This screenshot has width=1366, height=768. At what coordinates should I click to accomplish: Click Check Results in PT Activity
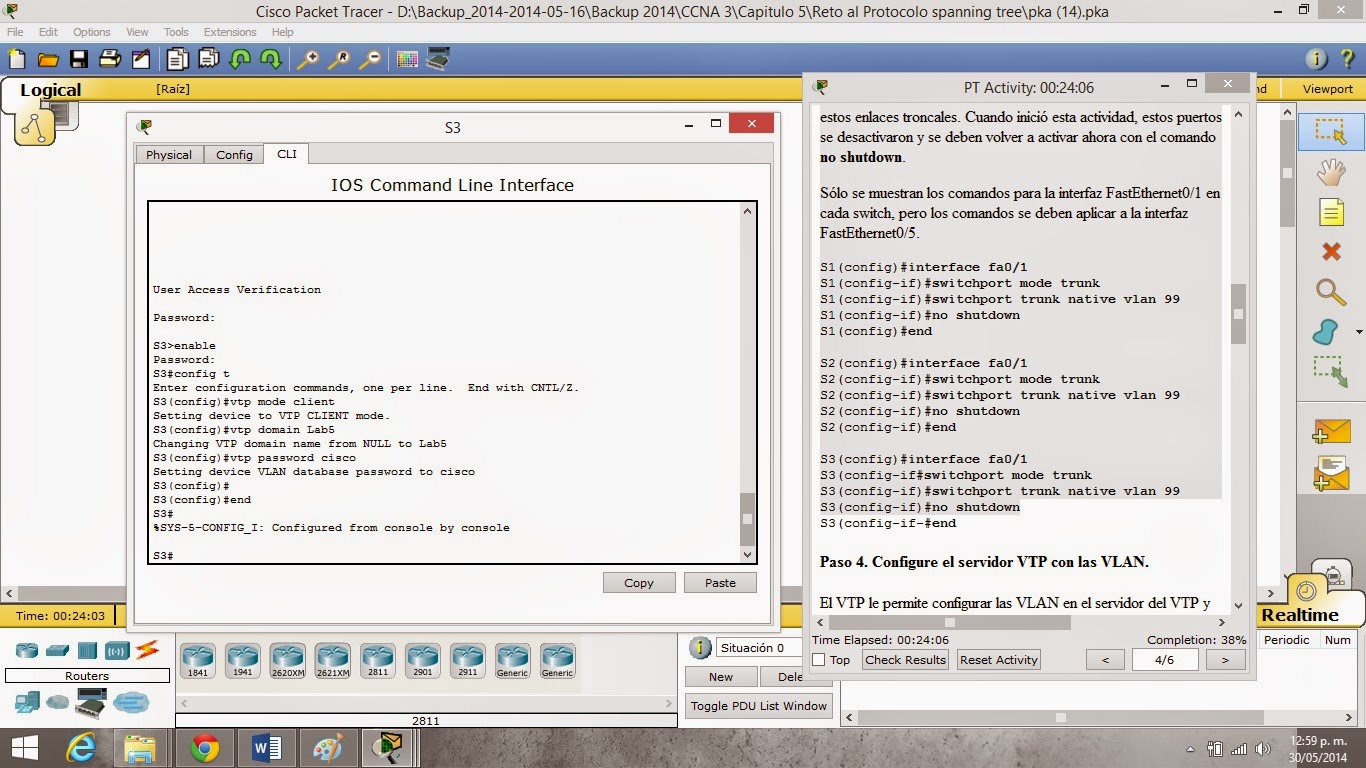click(905, 660)
